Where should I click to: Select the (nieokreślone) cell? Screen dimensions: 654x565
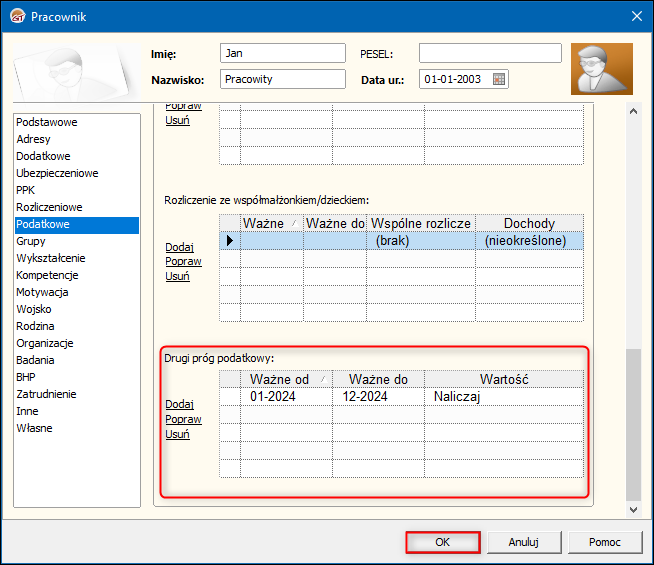point(529,241)
